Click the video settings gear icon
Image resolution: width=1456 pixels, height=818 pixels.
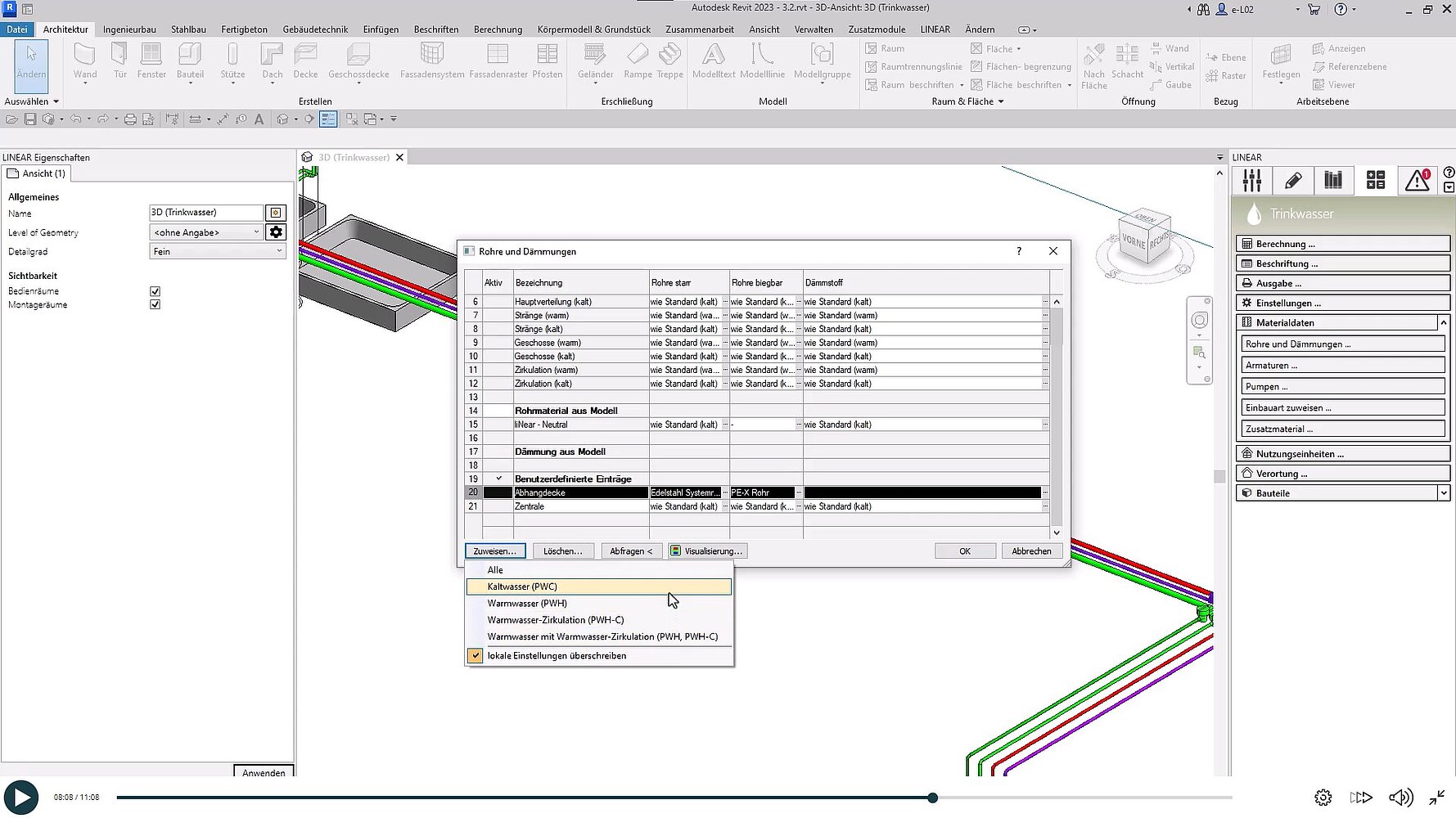[1323, 798]
